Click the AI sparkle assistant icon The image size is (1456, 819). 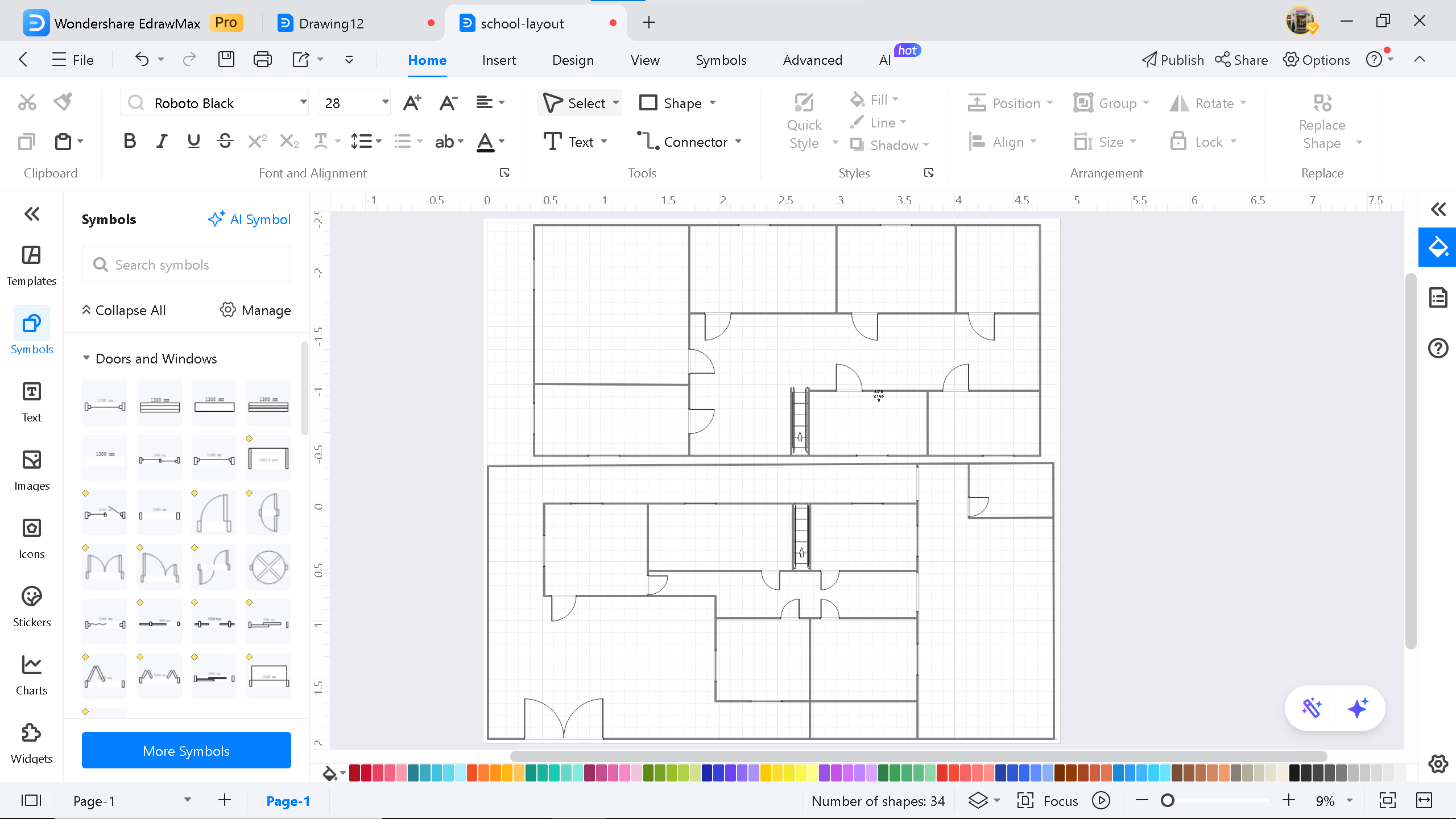(1358, 708)
